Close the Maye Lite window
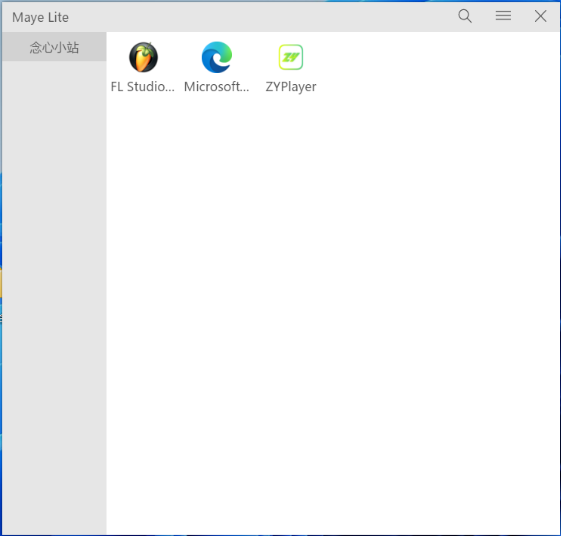The width and height of the screenshot is (561, 536). click(540, 16)
